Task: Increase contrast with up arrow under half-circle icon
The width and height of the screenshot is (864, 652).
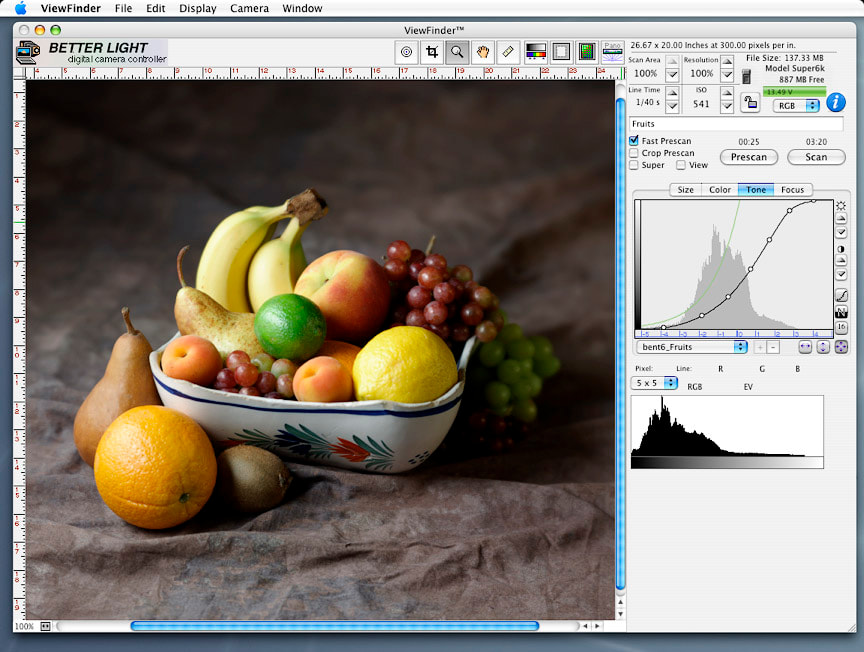Action: (841, 261)
